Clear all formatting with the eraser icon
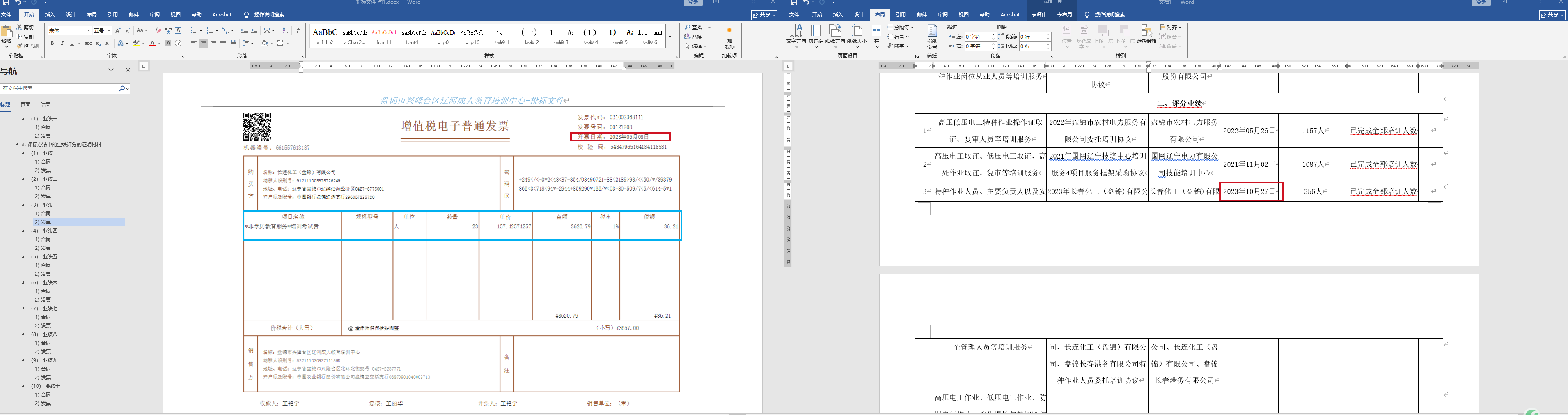Image resolution: width=1568 pixels, height=415 pixels. (158, 30)
